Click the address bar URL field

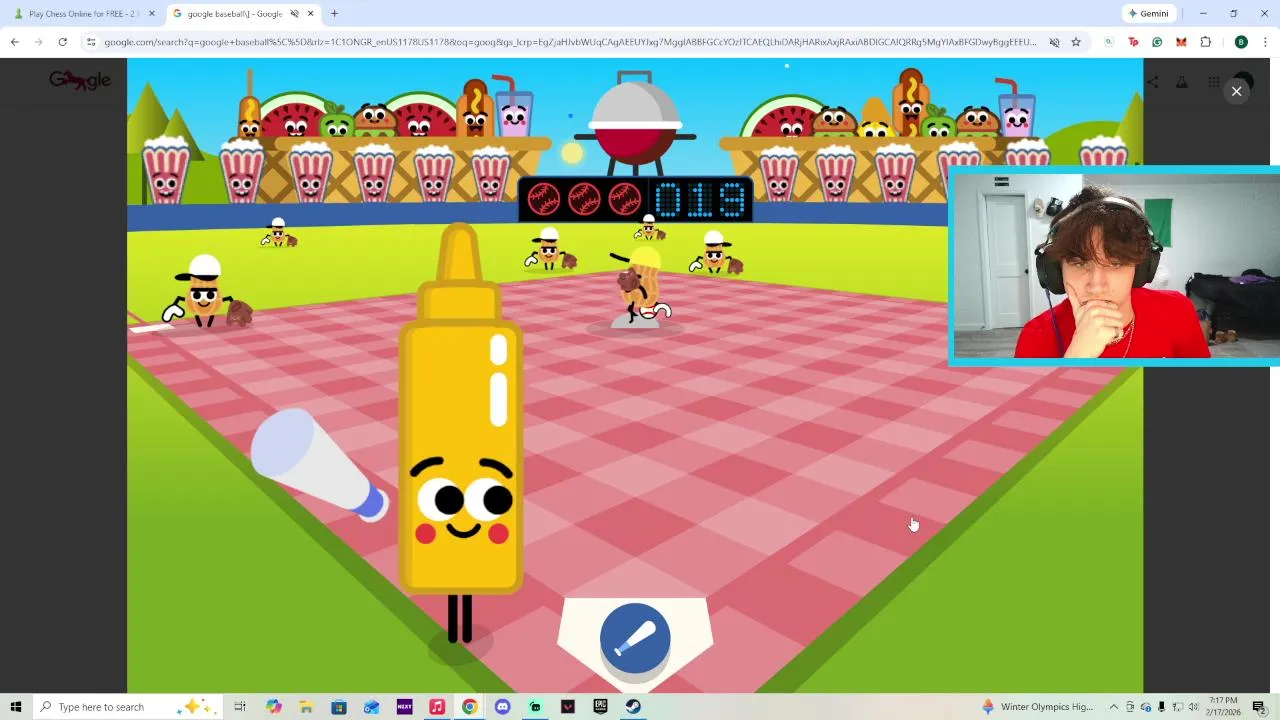tap(570, 42)
